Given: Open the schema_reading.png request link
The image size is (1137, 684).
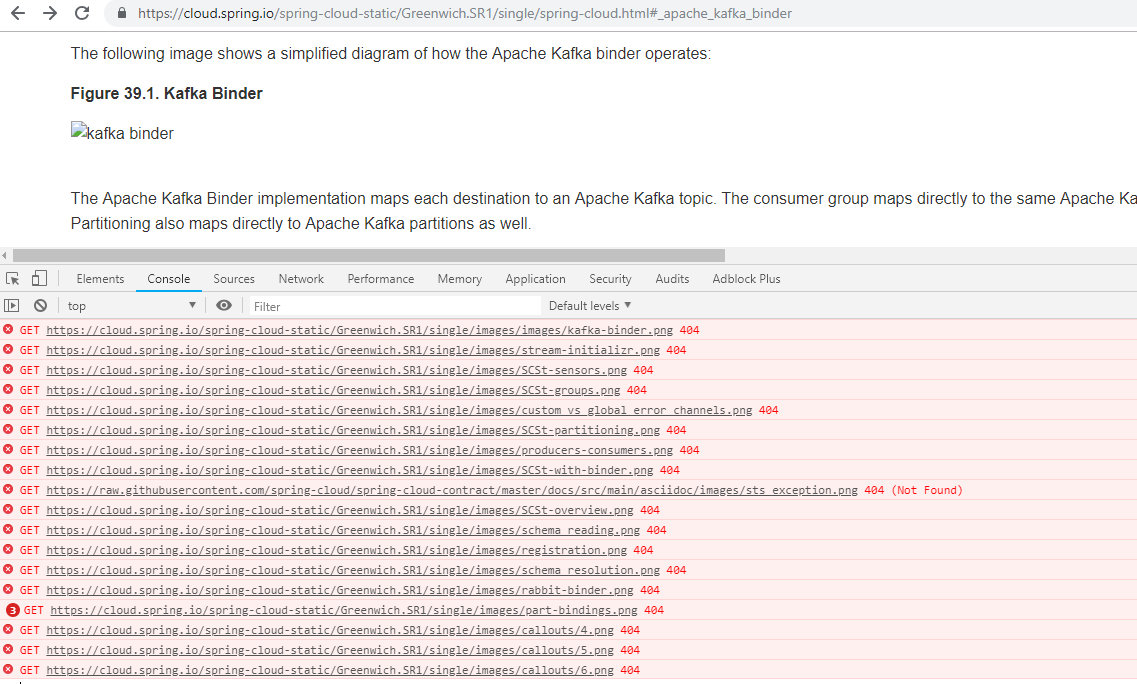Looking at the screenshot, I should 343,530.
